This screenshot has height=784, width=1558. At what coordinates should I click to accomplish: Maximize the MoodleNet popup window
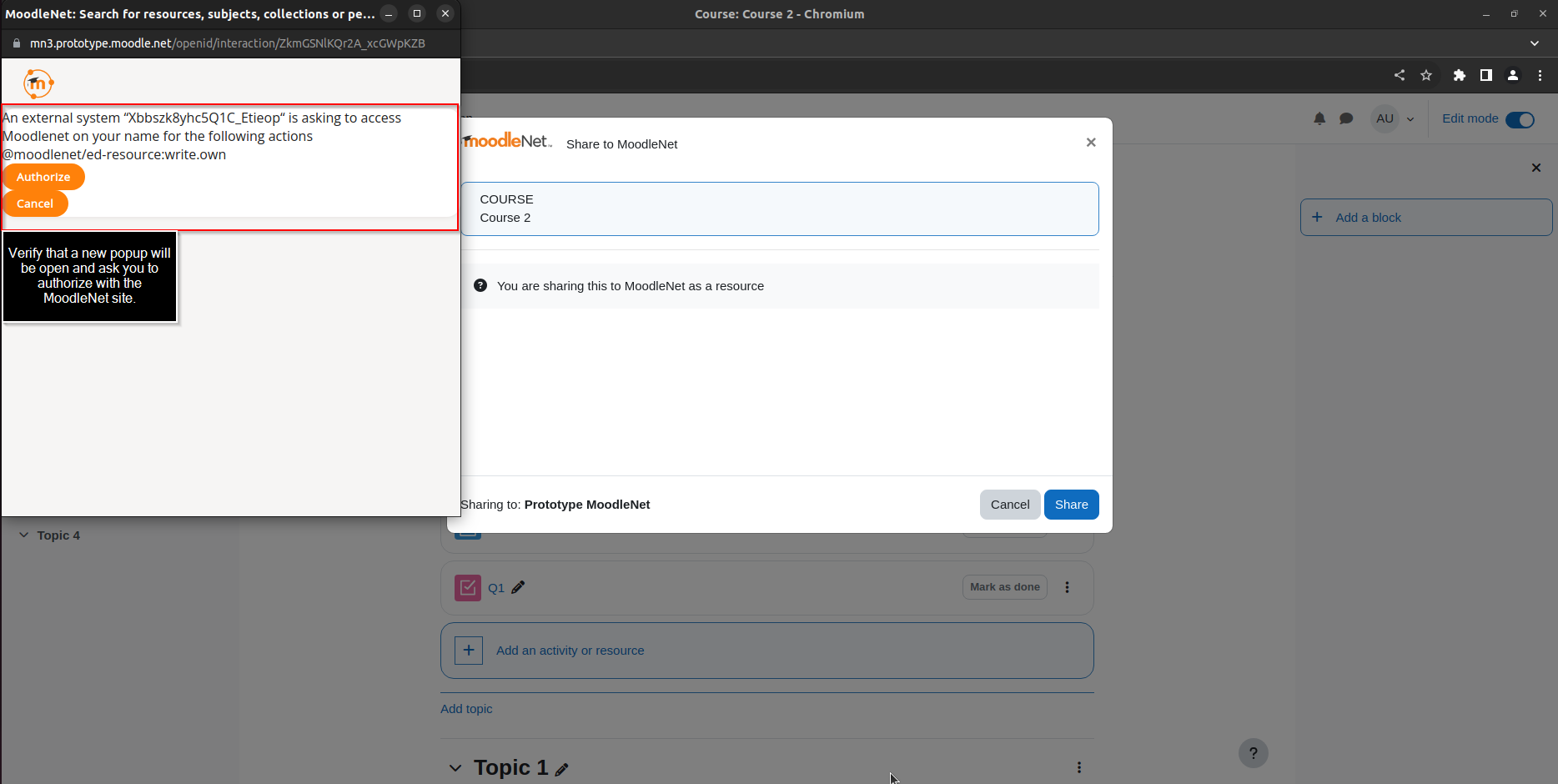pos(417,13)
